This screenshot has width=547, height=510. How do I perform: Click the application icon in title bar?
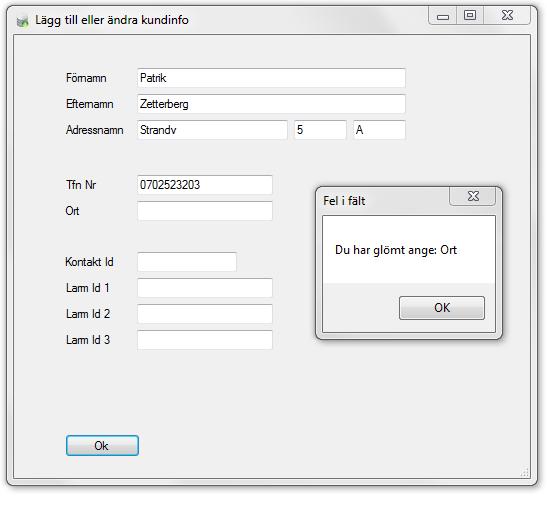23,21
